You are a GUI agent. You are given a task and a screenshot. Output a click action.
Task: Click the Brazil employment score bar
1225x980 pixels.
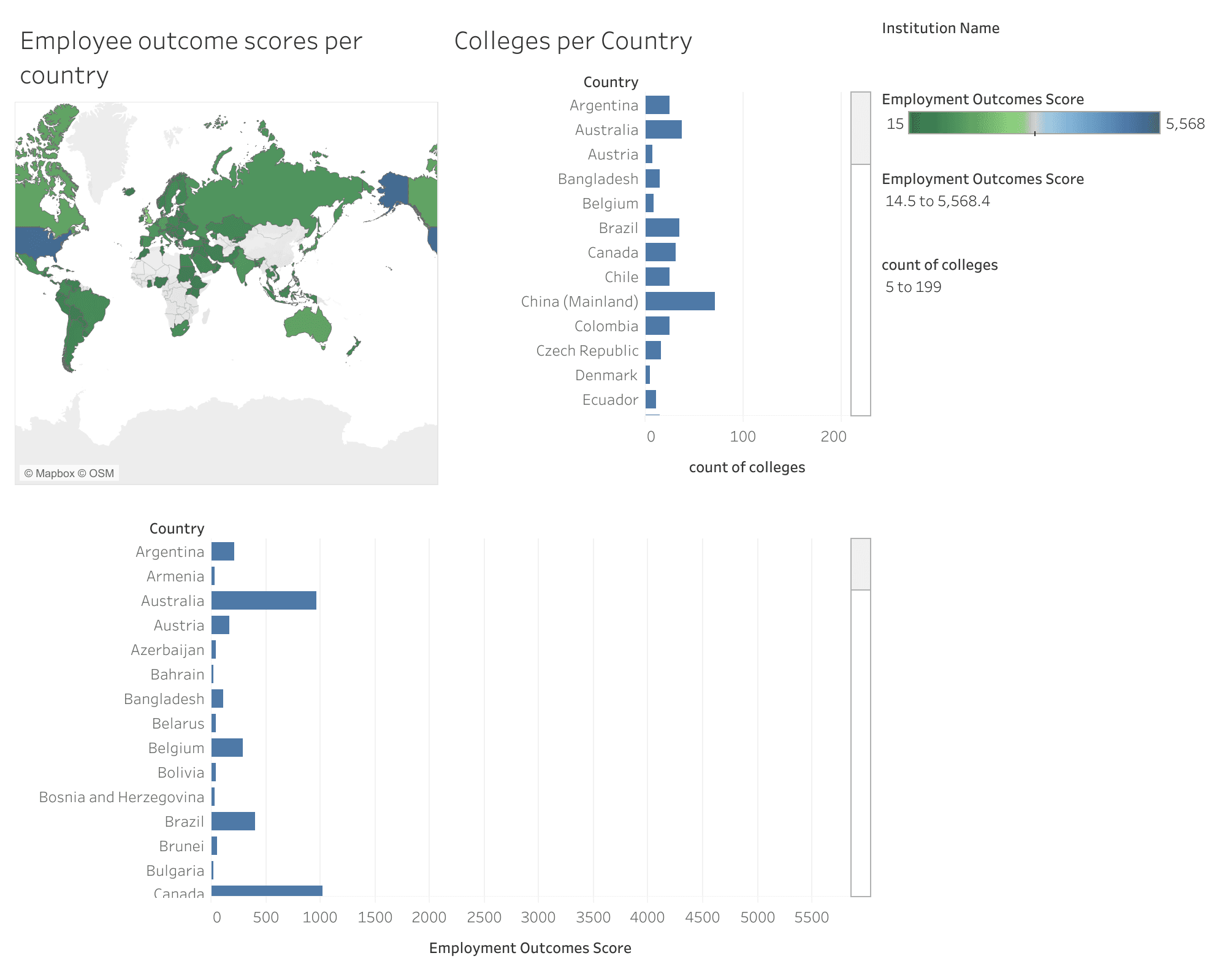pos(233,821)
